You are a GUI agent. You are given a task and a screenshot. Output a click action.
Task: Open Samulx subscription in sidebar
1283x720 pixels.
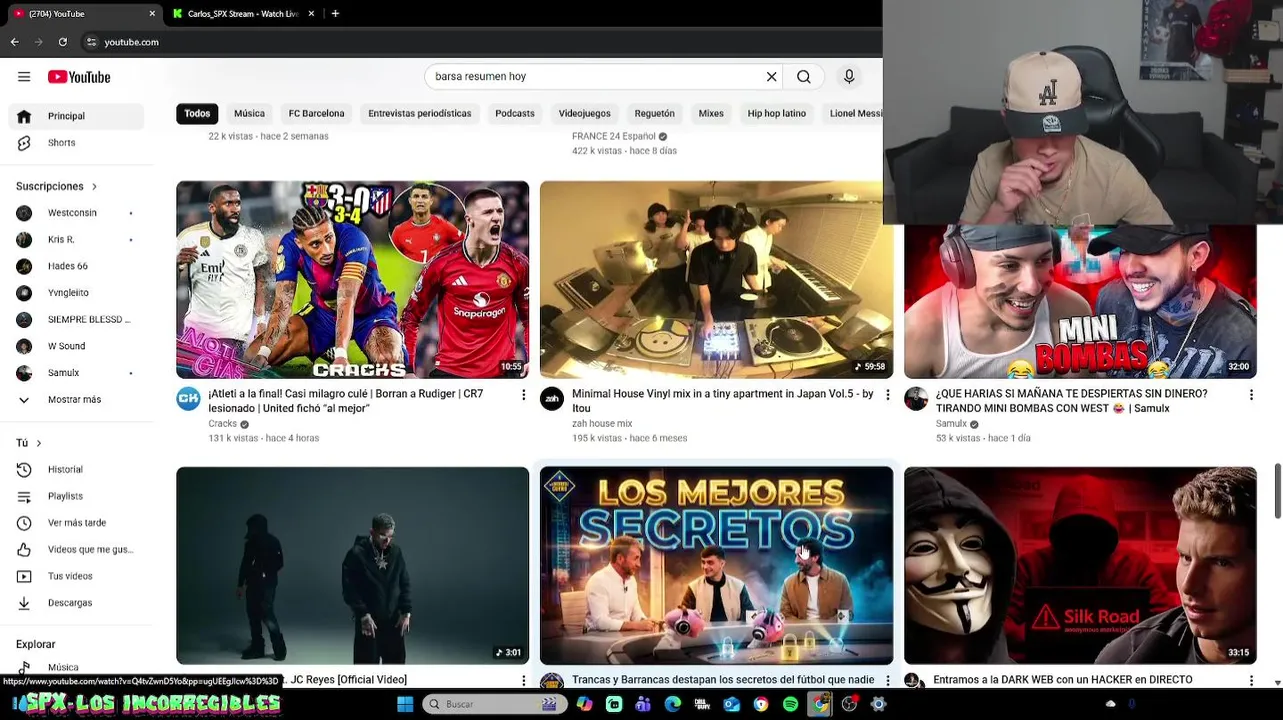[76, 373]
